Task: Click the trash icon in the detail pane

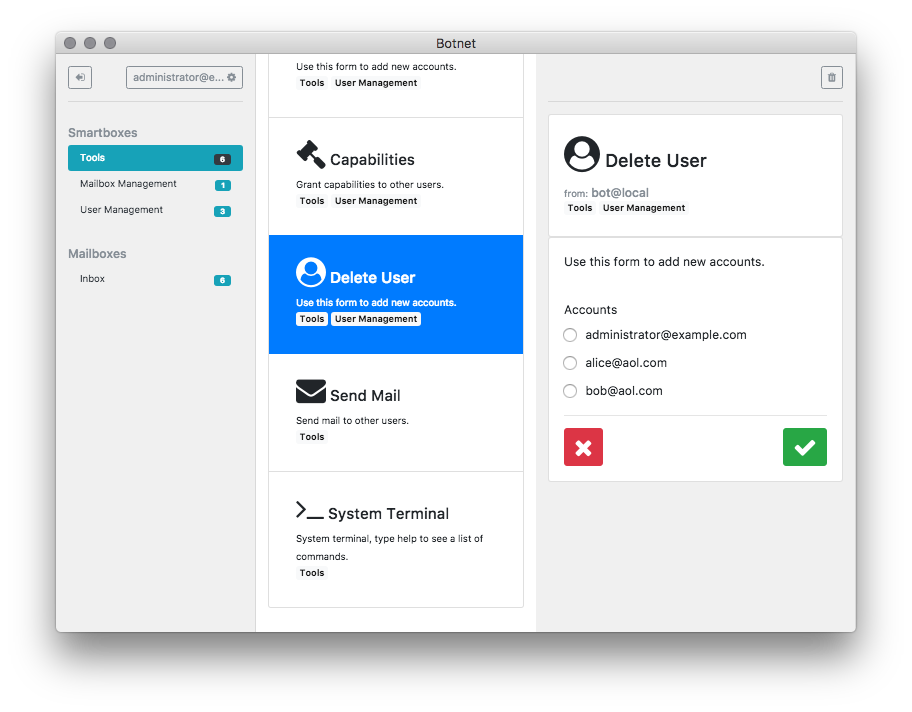Action: [x=832, y=77]
